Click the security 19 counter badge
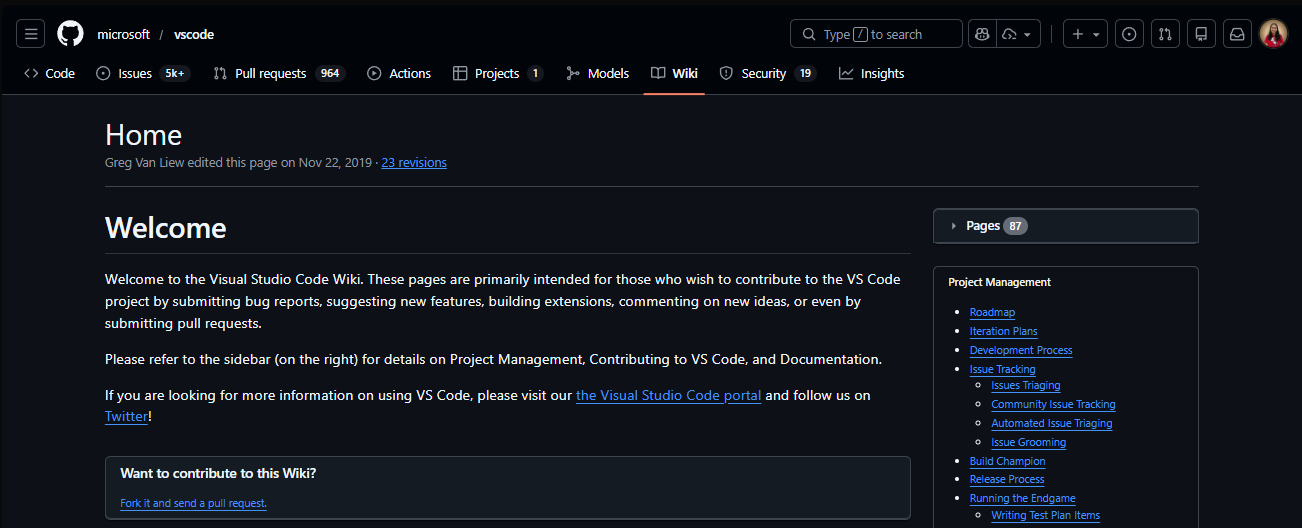The image size is (1302, 528). (x=805, y=73)
